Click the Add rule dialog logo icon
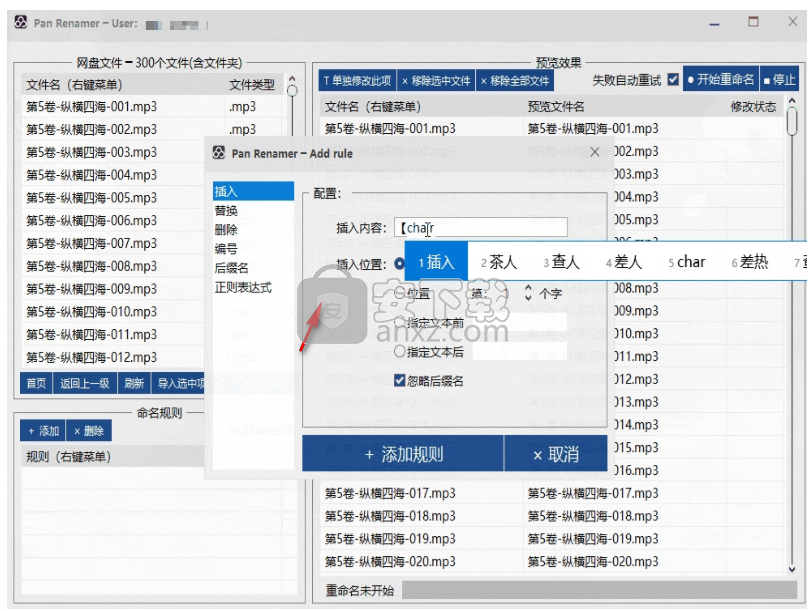811x611 pixels. pyautogui.click(x=219, y=153)
